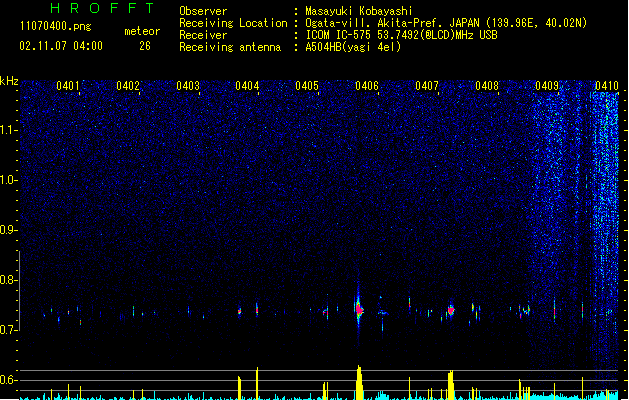Click the 0405 time marker
The width and height of the screenshot is (629, 400).
click(307, 86)
